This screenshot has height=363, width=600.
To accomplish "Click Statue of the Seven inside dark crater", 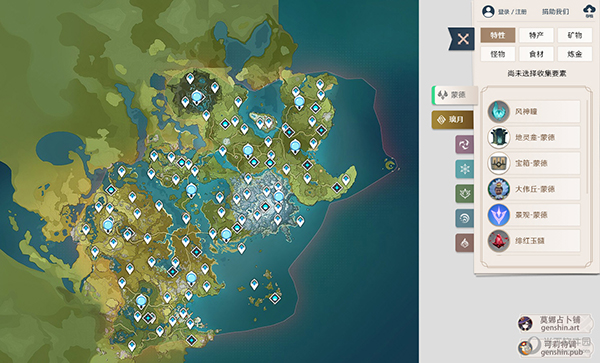I will (x=197, y=98).
